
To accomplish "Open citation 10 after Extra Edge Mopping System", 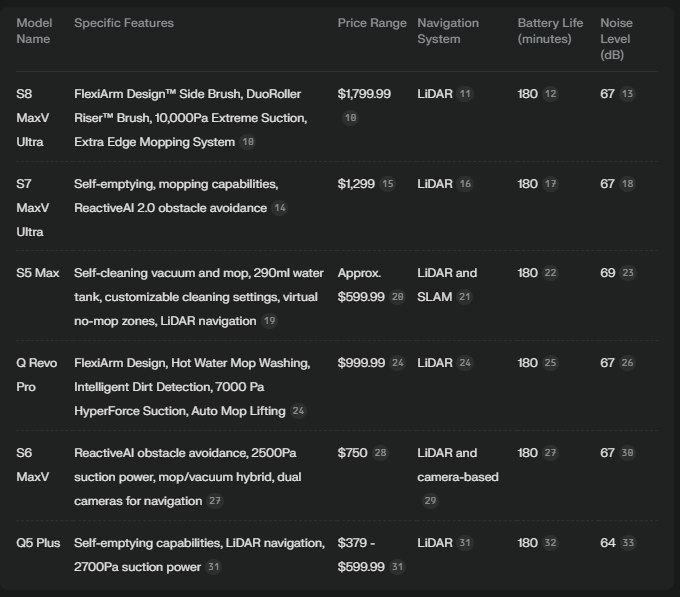I will pyautogui.click(x=248, y=142).
